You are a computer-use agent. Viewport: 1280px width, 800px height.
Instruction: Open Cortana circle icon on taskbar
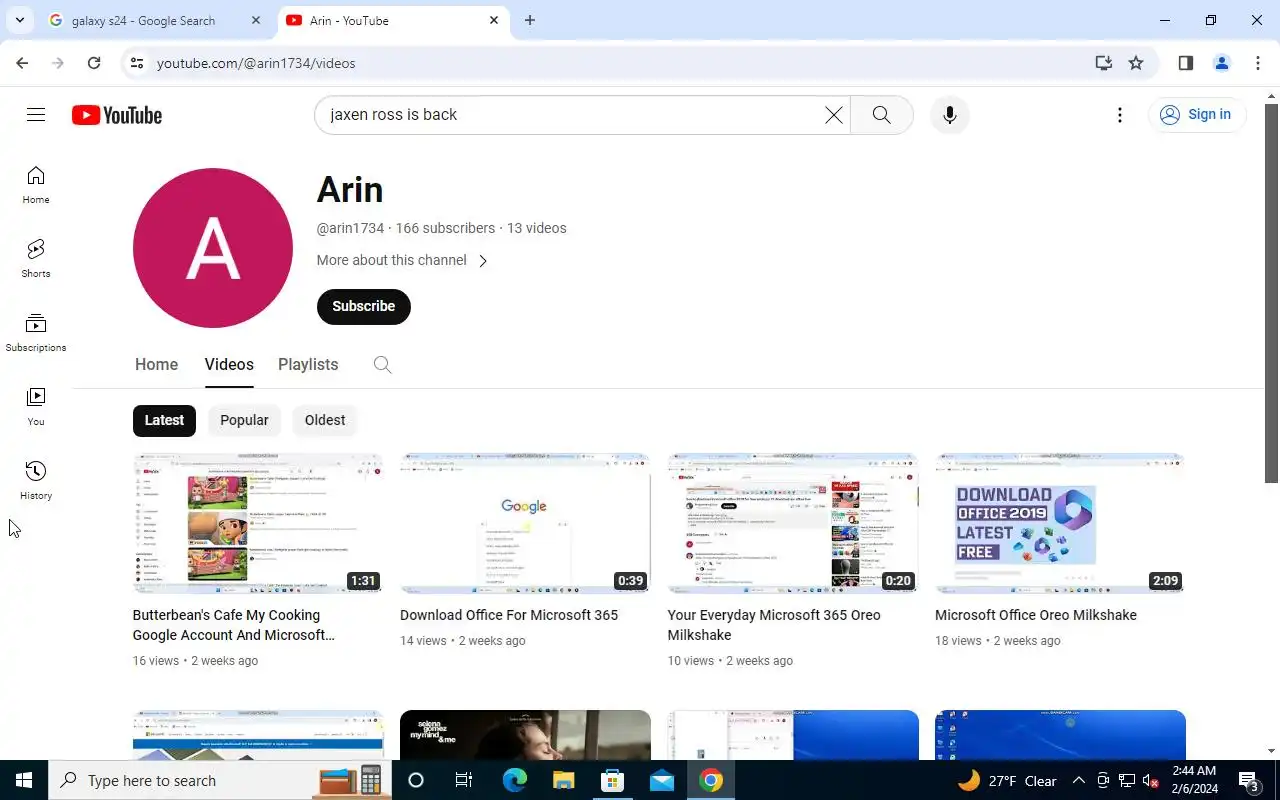tap(416, 780)
